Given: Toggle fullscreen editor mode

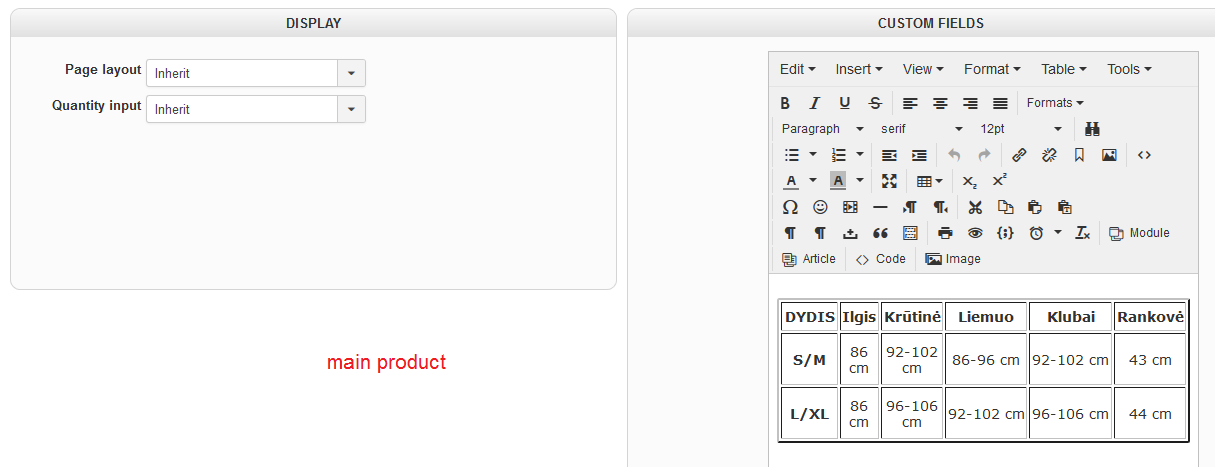Looking at the screenshot, I should click(x=889, y=181).
